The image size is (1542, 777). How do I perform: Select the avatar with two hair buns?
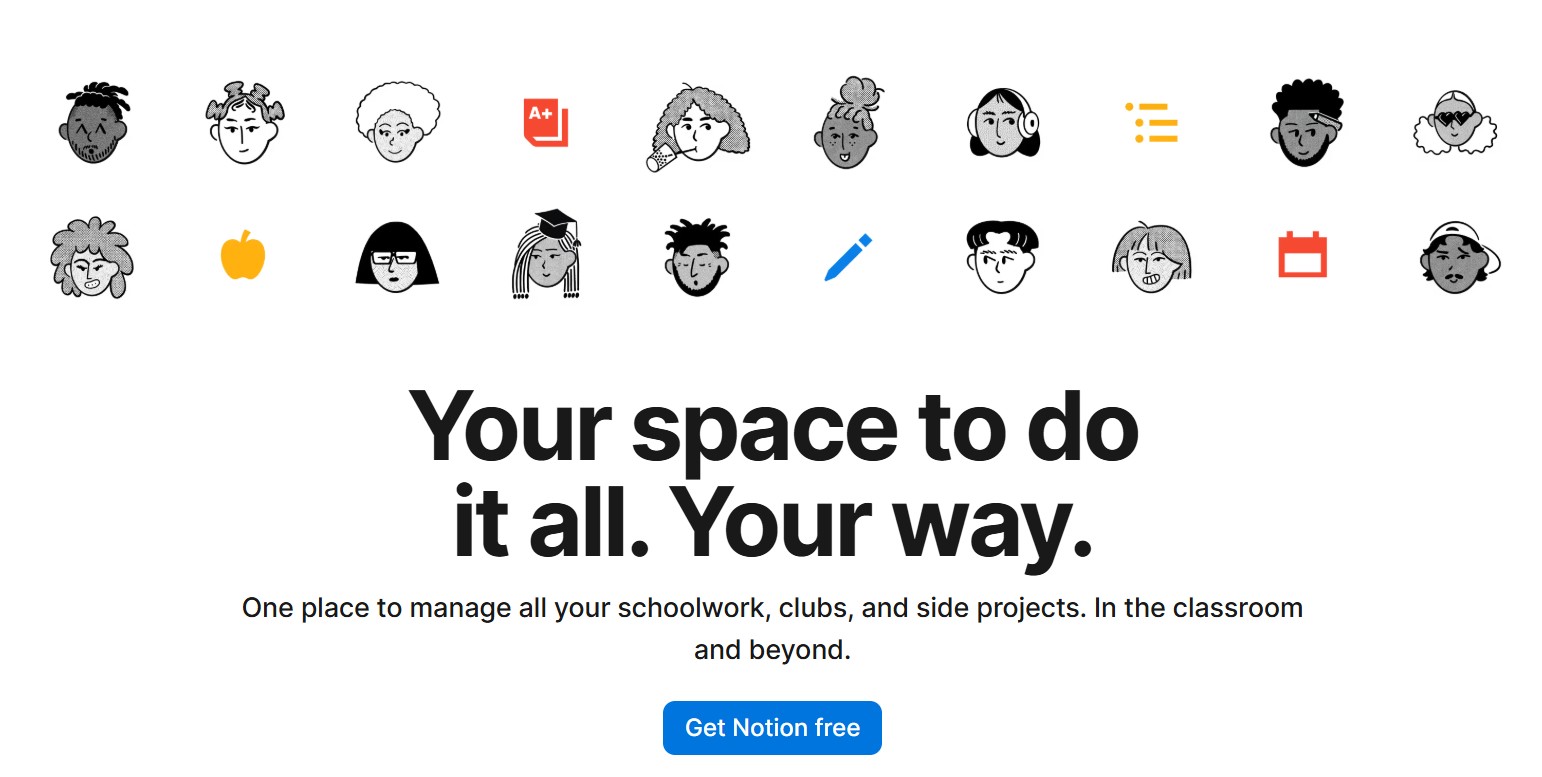pos(244,123)
